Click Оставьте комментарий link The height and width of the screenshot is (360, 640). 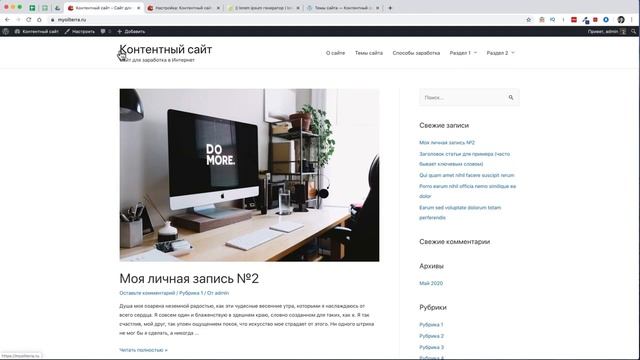pos(147,293)
